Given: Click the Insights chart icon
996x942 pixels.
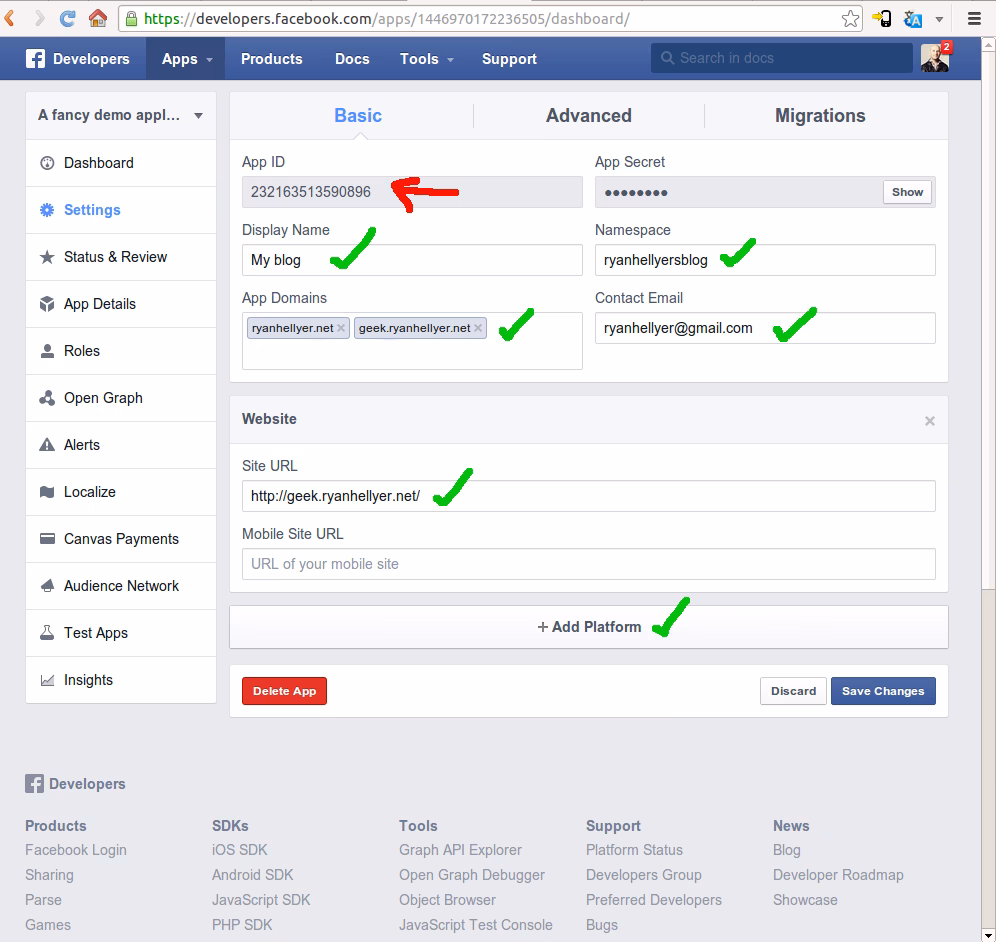Looking at the screenshot, I should pyautogui.click(x=47, y=680).
